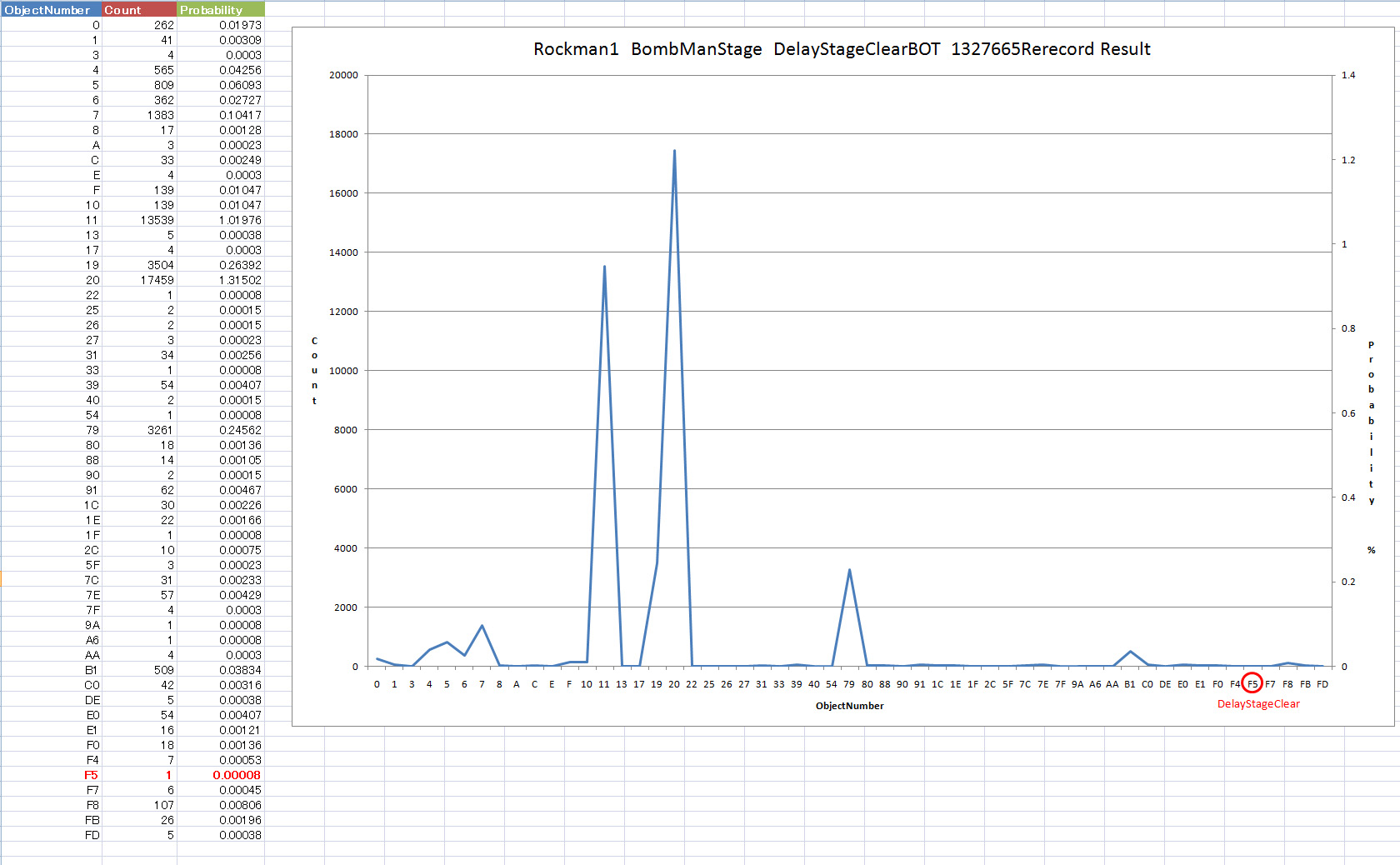
Task: Select the red Count header cell
Action: [x=138, y=10]
